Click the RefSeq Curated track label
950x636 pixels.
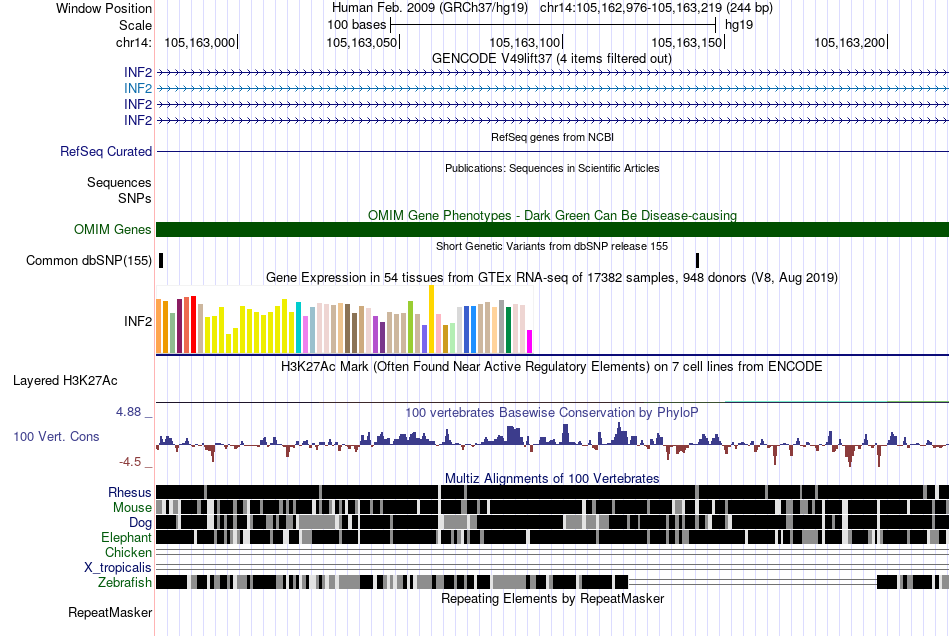(106, 151)
